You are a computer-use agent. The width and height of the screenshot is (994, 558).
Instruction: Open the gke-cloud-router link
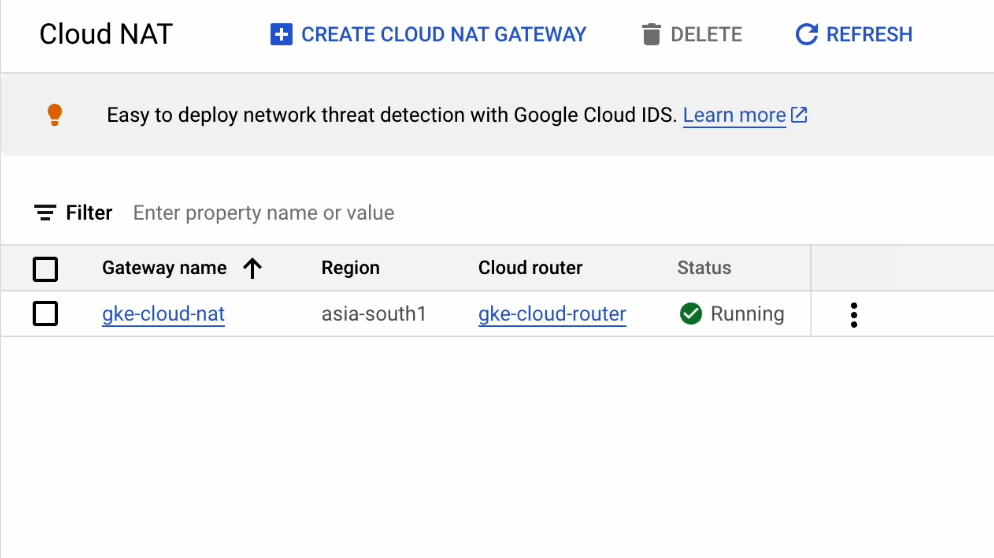coord(552,314)
